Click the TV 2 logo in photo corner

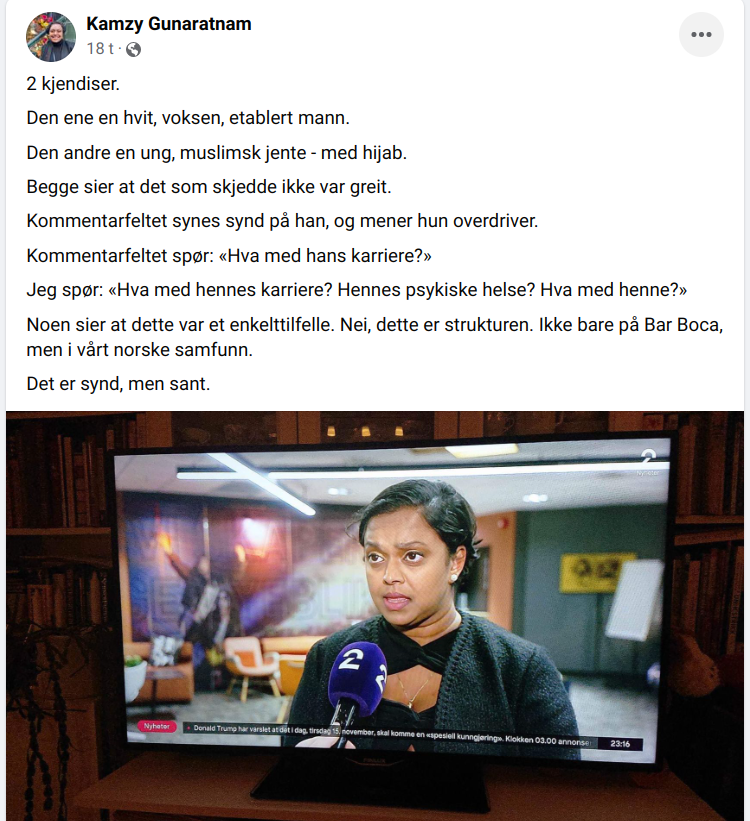click(x=648, y=460)
